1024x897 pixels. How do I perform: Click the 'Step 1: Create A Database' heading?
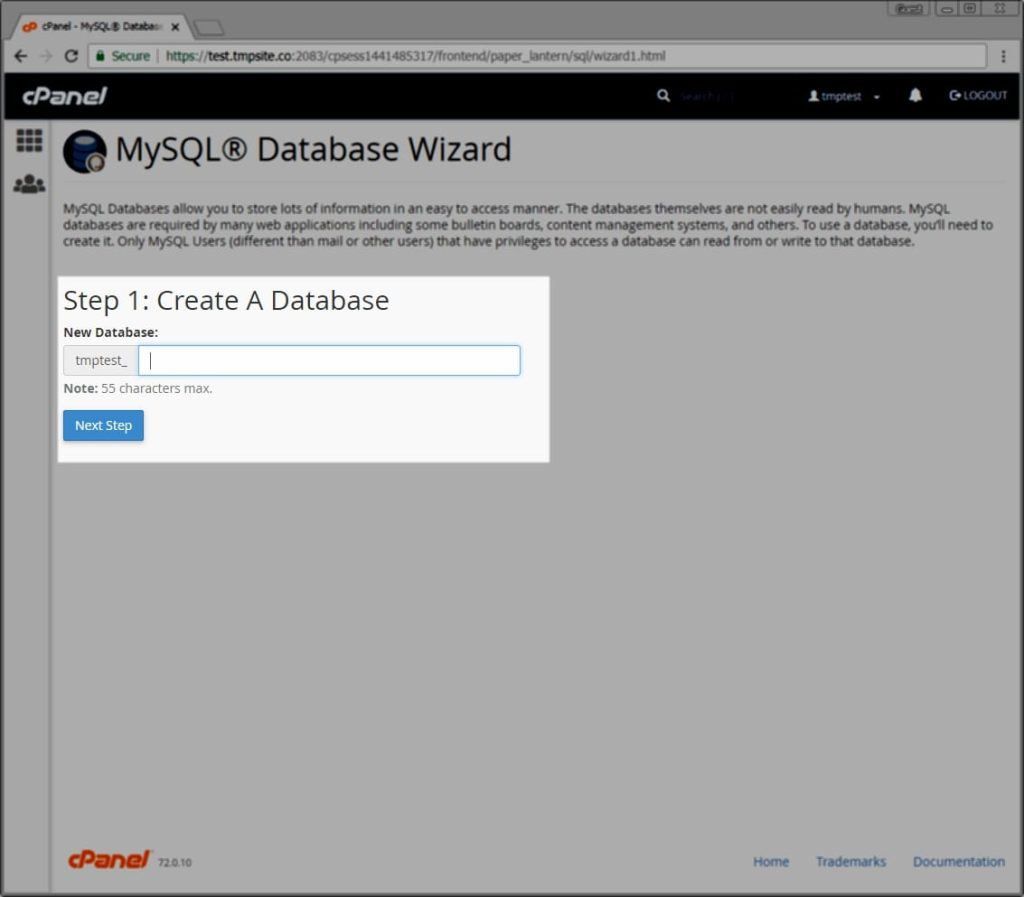pyautogui.click(x=226, y=301)
